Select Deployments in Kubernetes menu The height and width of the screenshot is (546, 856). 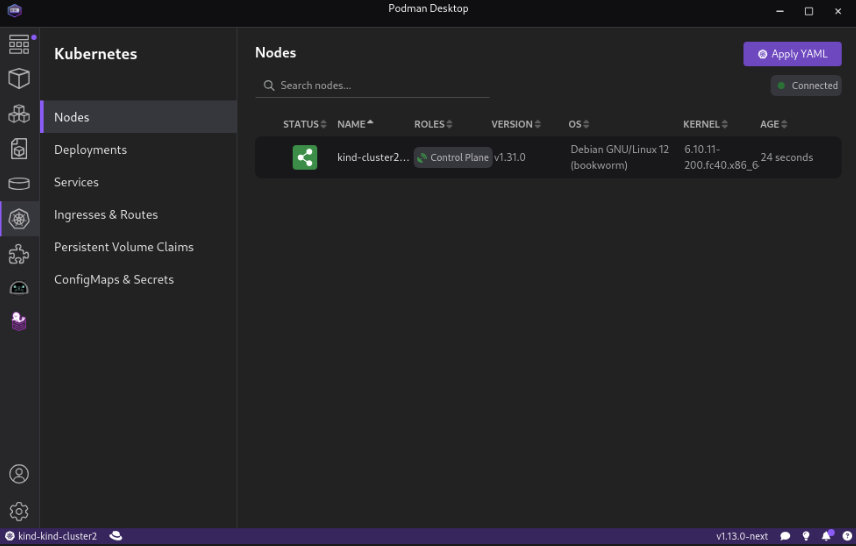coord(139,150)
